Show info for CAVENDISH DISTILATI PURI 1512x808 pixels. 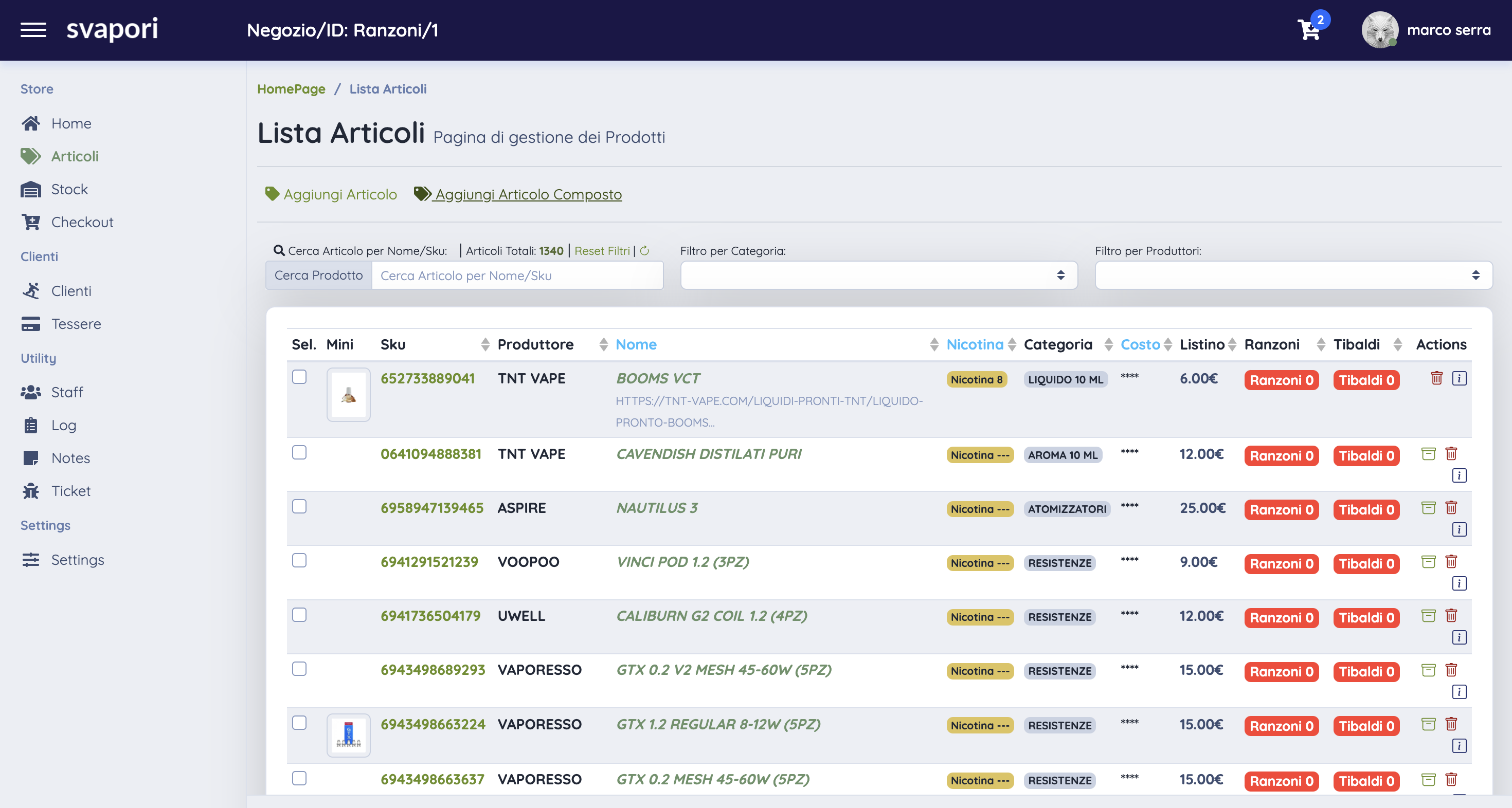pyautogui.click(x=1459, y=475)
